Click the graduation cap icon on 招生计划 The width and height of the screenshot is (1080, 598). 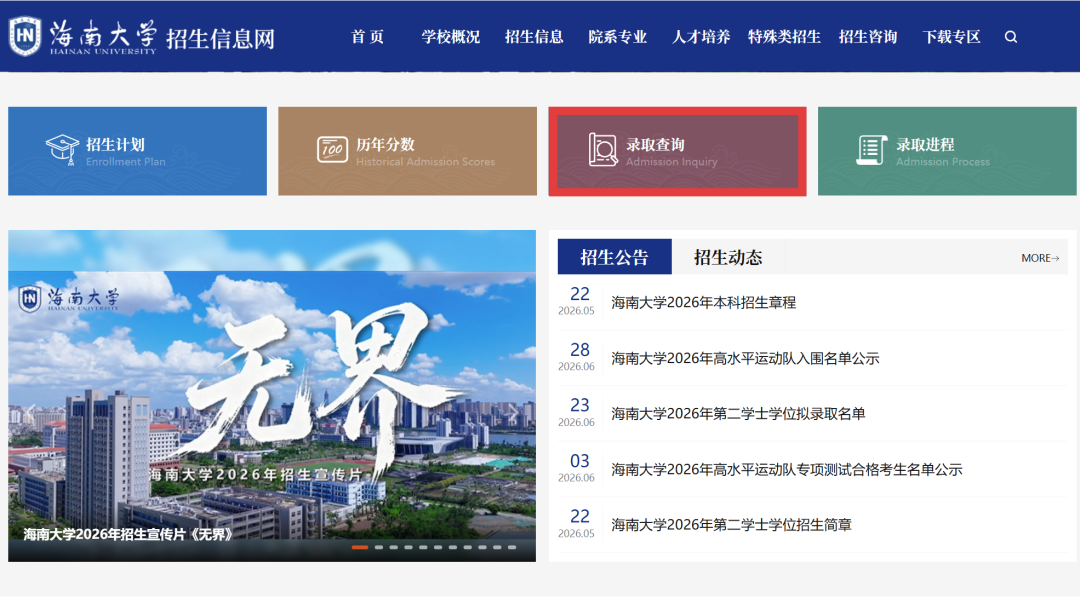(63, 150)
